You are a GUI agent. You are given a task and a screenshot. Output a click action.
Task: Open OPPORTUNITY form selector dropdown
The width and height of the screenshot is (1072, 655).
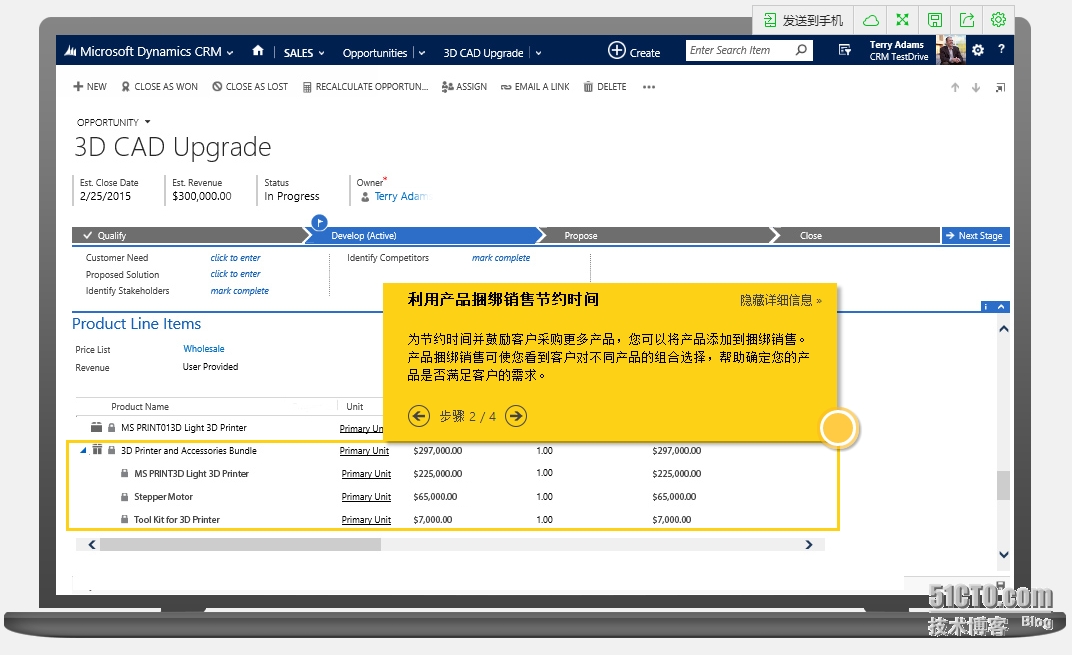point(147,122)
